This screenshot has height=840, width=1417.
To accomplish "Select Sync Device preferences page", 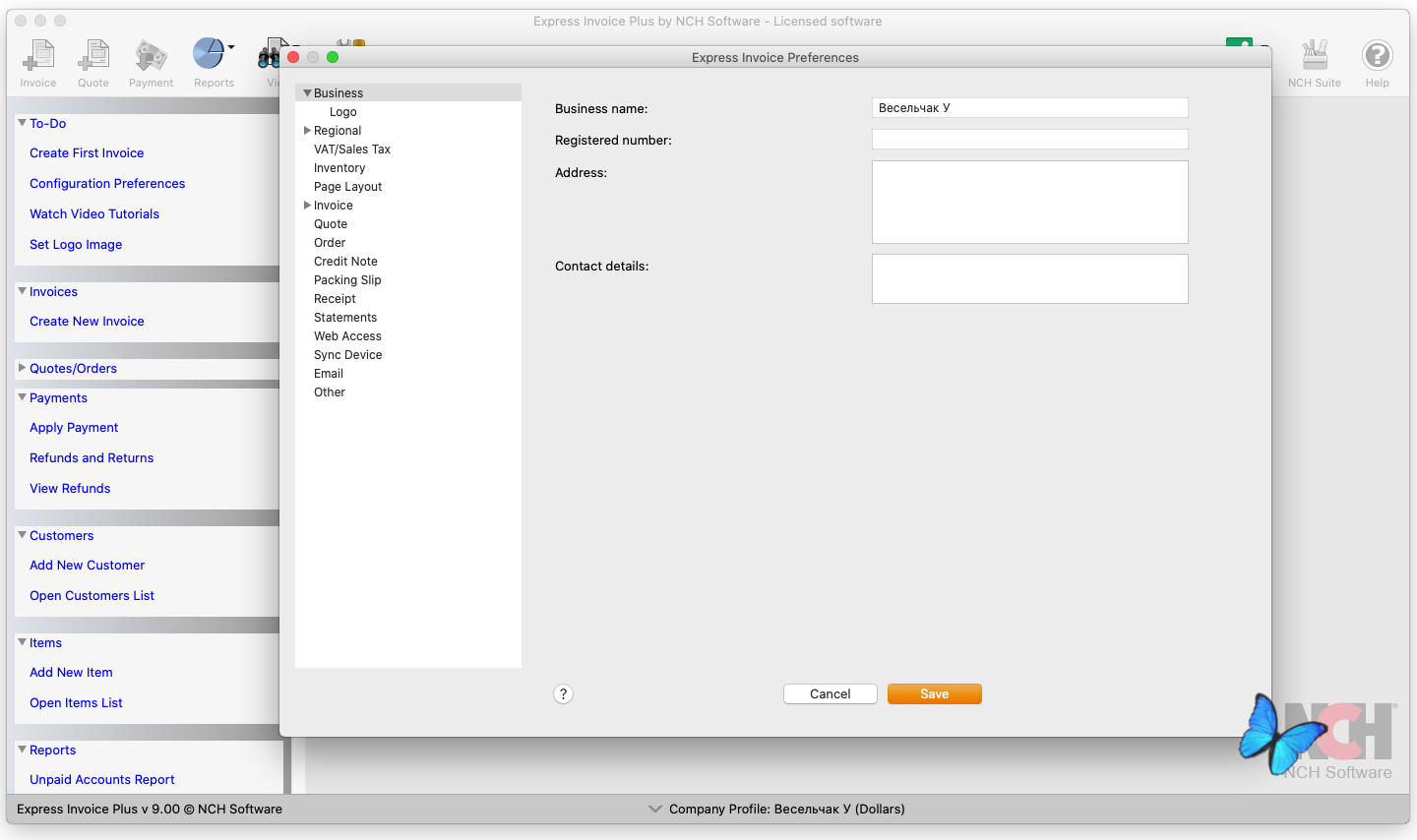I will [347, 355].
